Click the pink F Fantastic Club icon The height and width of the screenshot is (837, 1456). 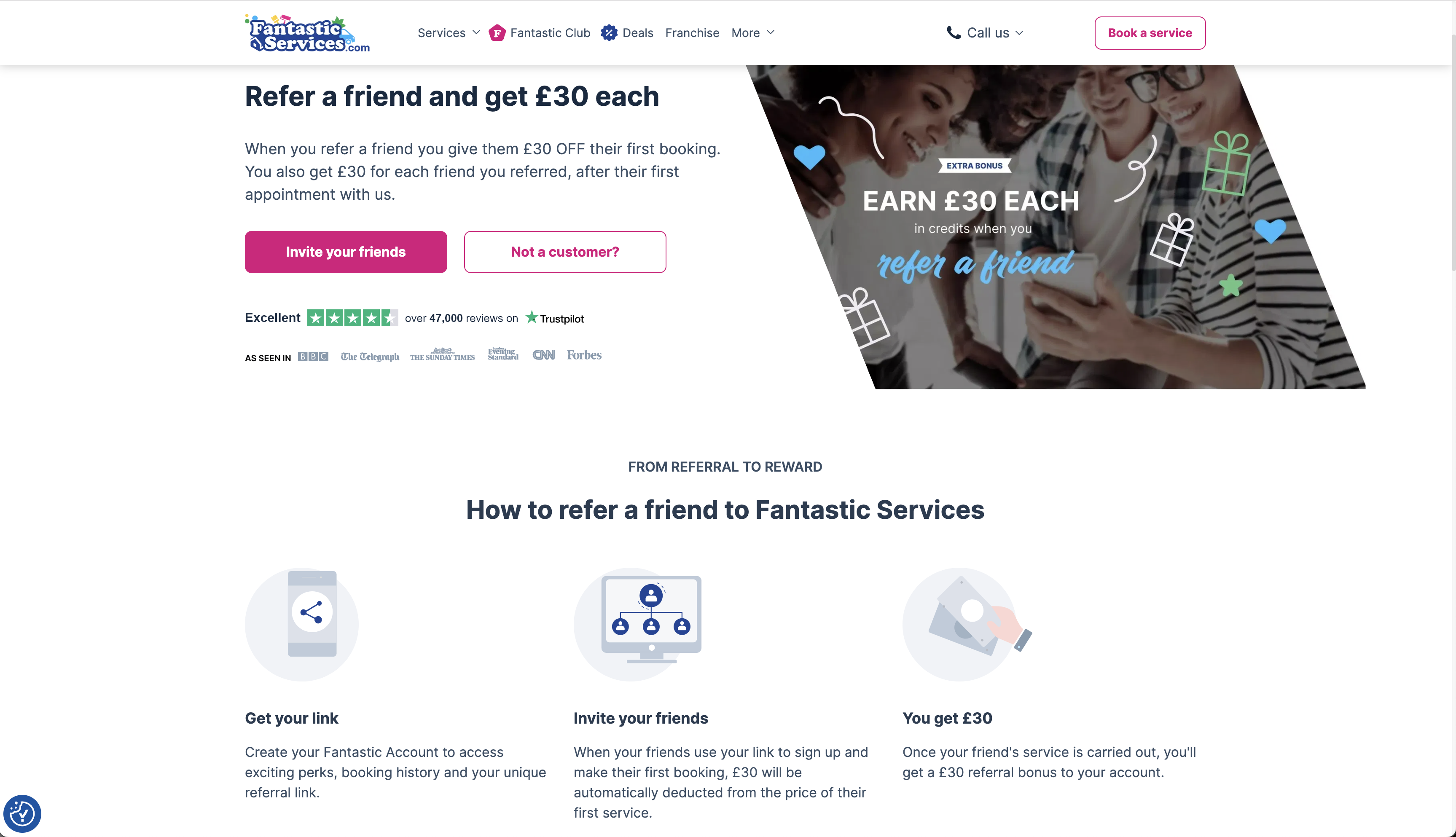497,33
